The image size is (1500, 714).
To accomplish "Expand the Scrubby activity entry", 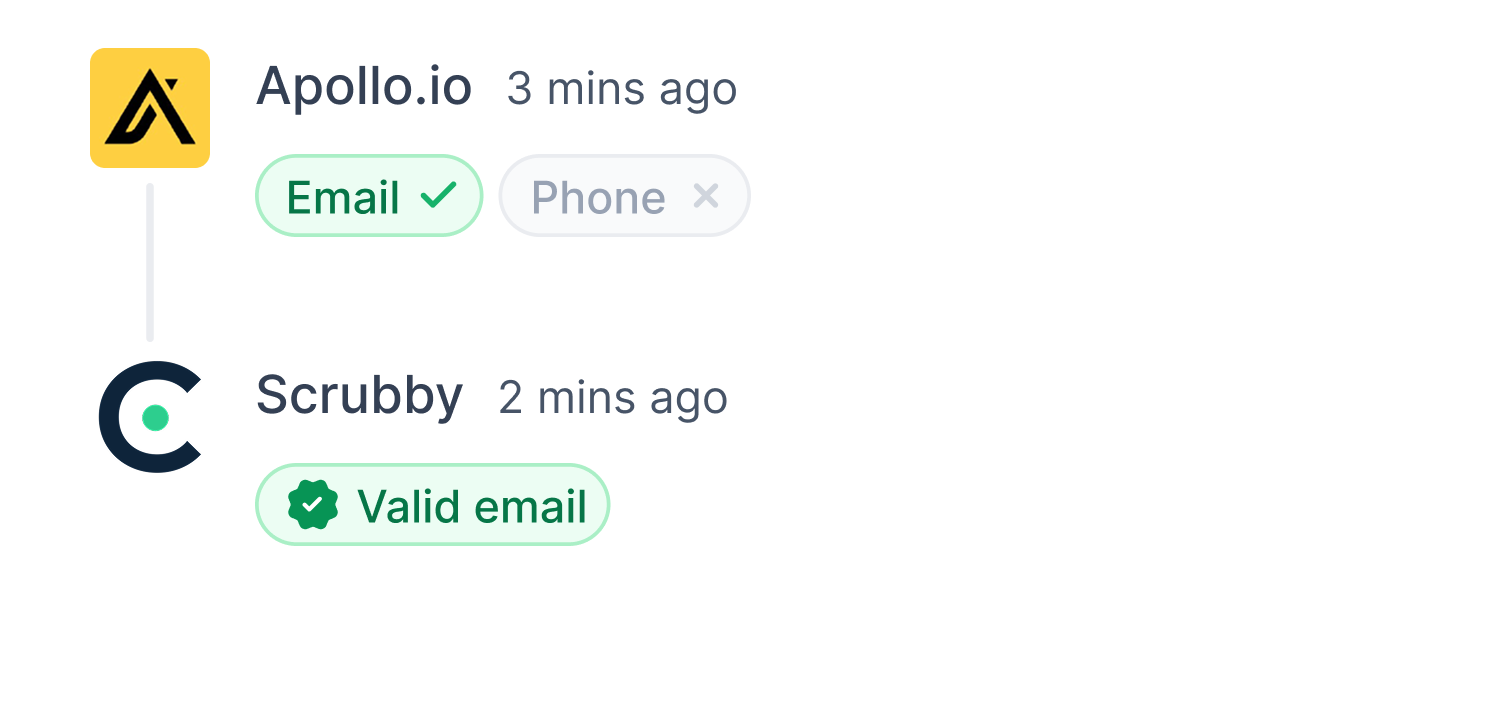I will (x=359, y=396).
